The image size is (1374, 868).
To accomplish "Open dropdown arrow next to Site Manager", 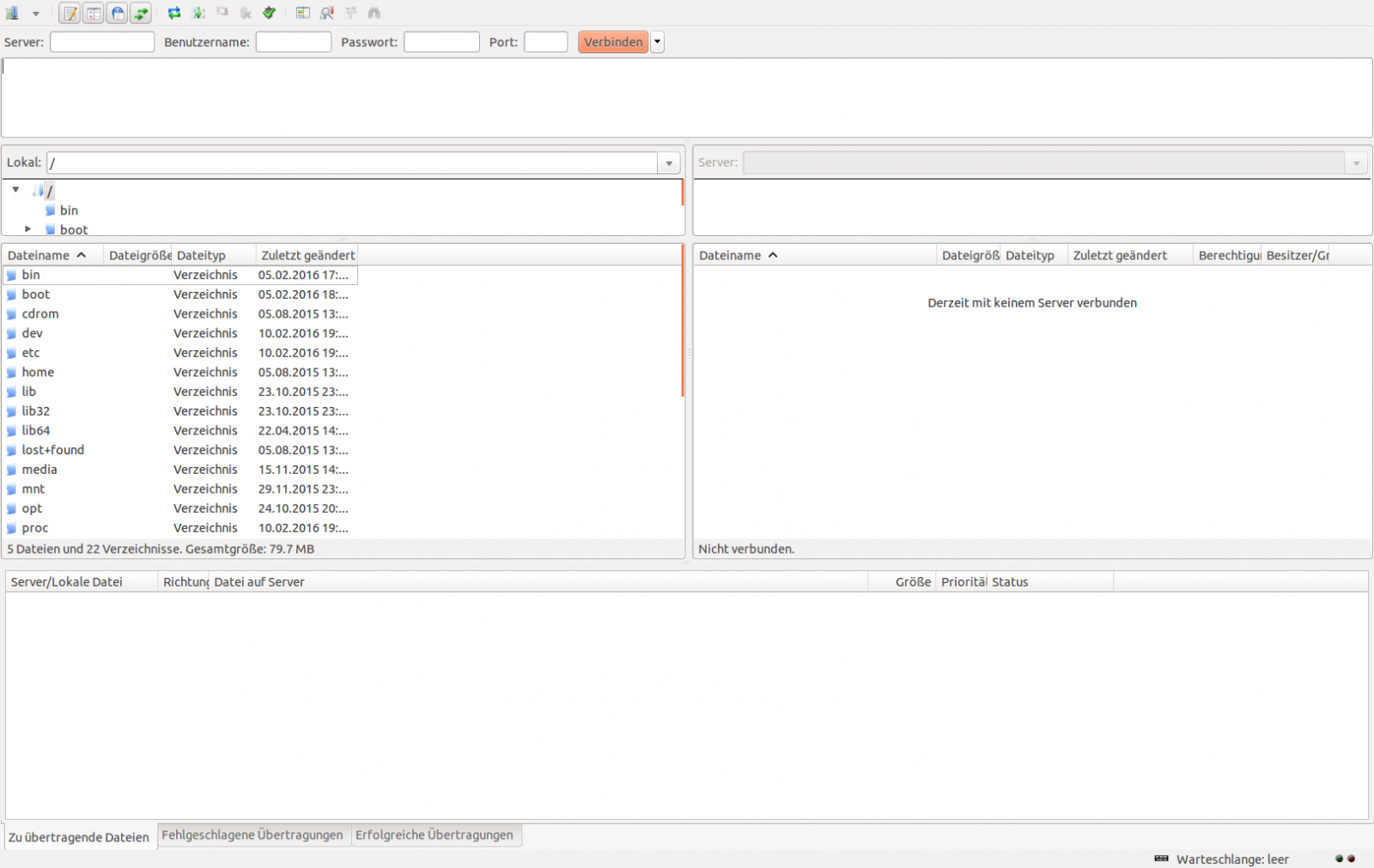I will tap(35, 13).
